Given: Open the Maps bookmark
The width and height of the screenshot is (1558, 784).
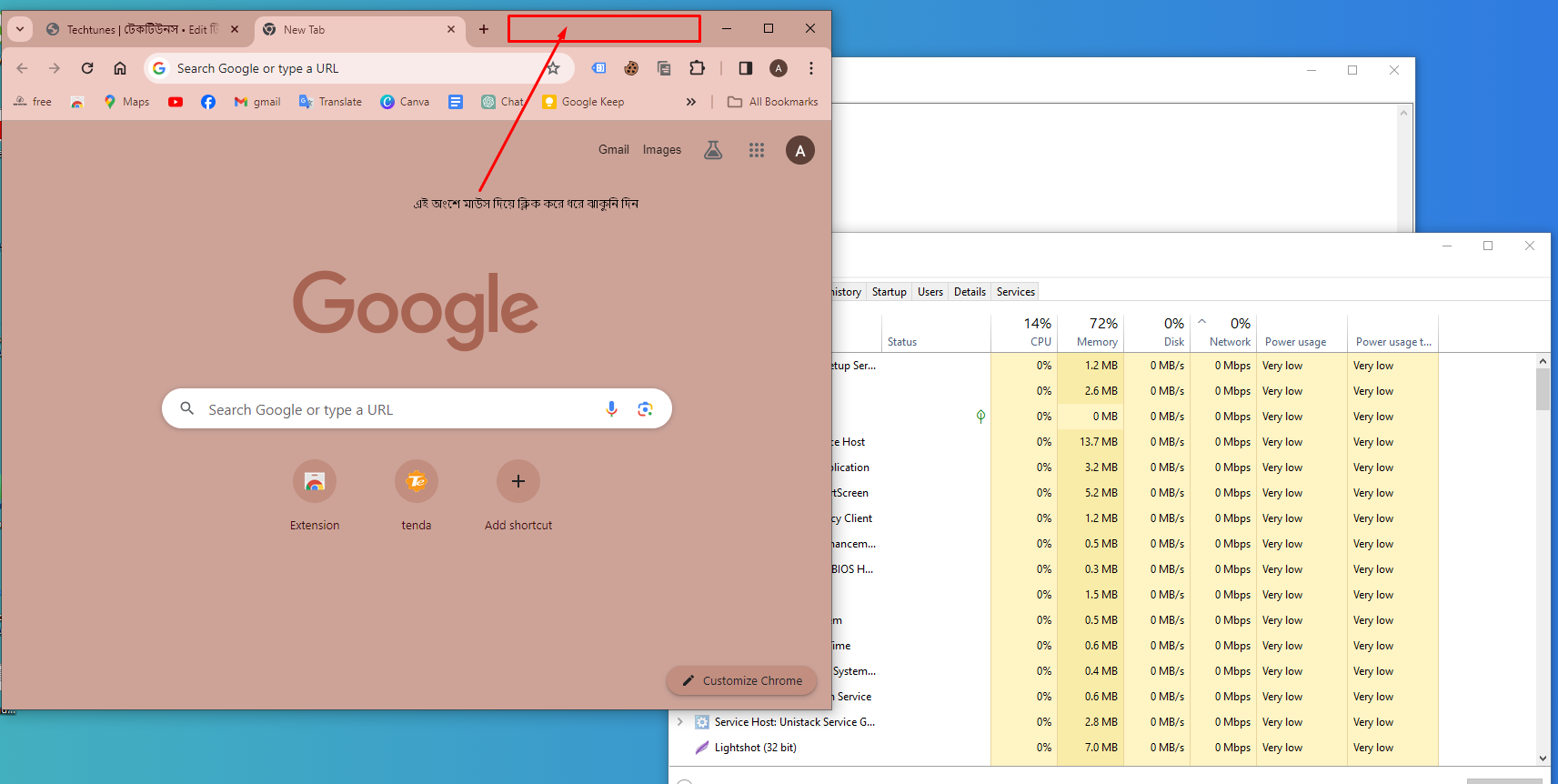Looking at the screenshot, I should pos(126,102).
